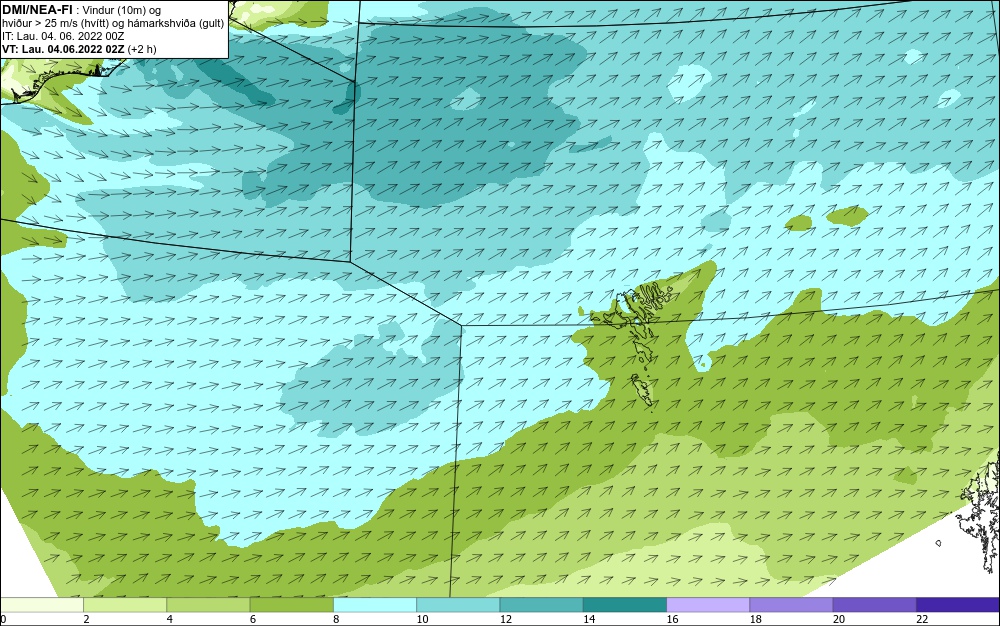Click the lavender 16–18 legend swatch
Screen dimensions: 1000x626
tap(708, 605)
